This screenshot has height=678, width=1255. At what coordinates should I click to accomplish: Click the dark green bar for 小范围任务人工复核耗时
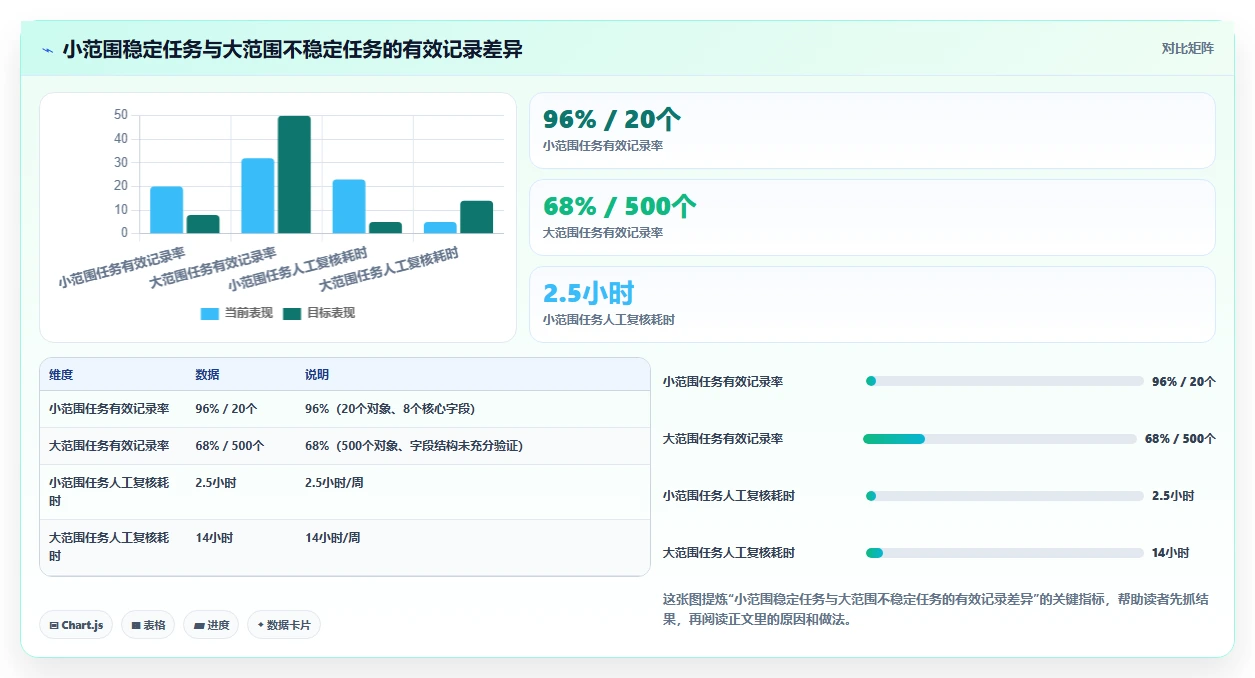(385, 228)
